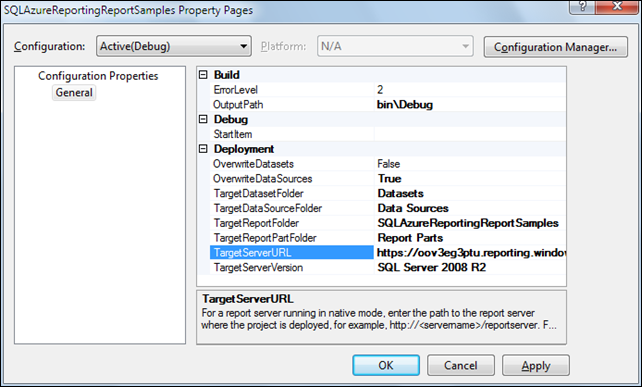The height and width of the screenshot is (387, 642).
Task: Collapse the Deployment category
Action: click(x=203, y=149)
